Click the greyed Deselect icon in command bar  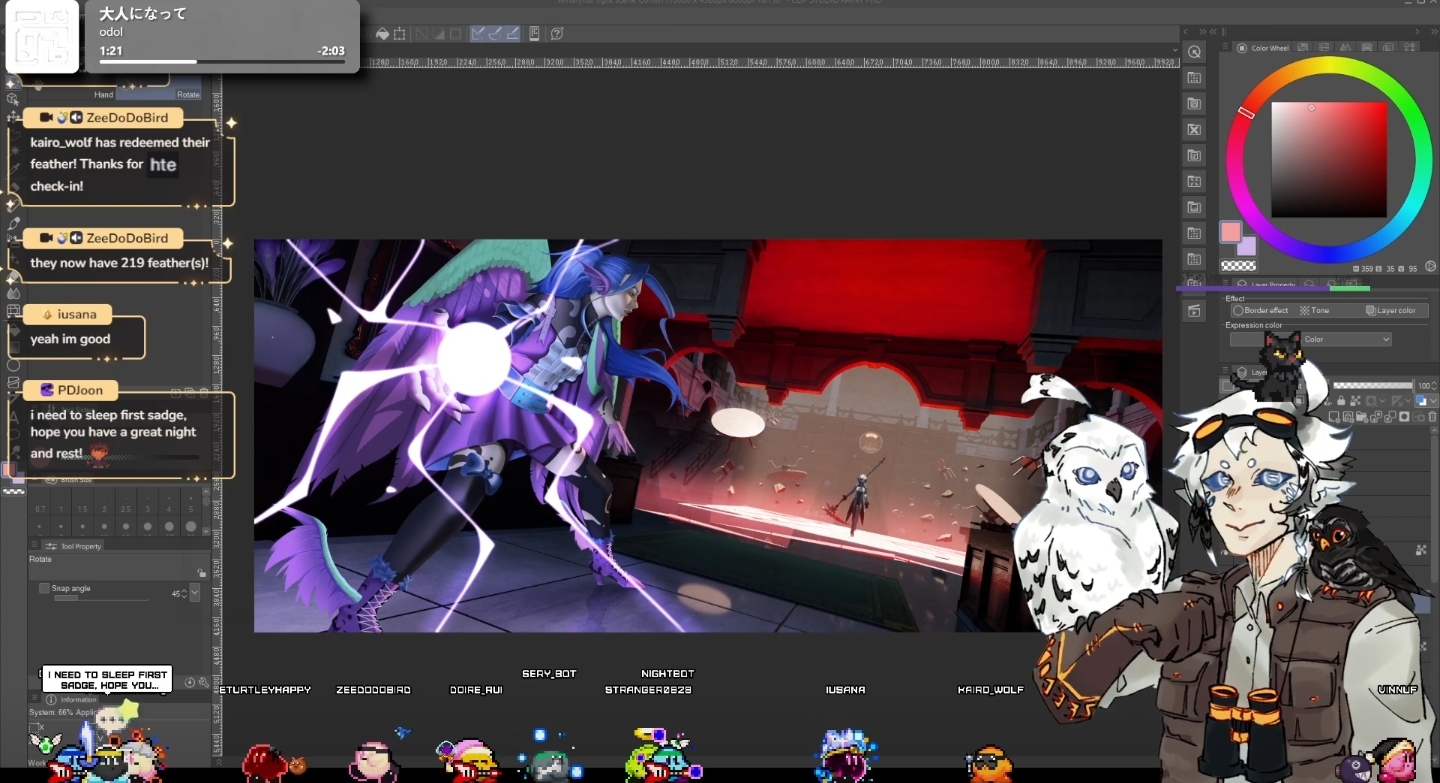coord(421,34)
